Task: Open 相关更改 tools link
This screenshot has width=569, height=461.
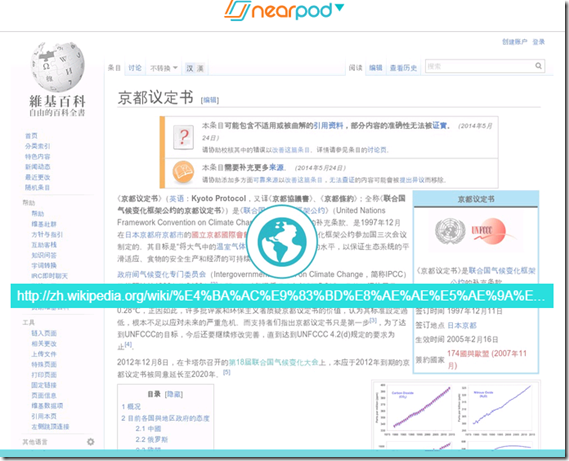Action: (x=44, y=343)
